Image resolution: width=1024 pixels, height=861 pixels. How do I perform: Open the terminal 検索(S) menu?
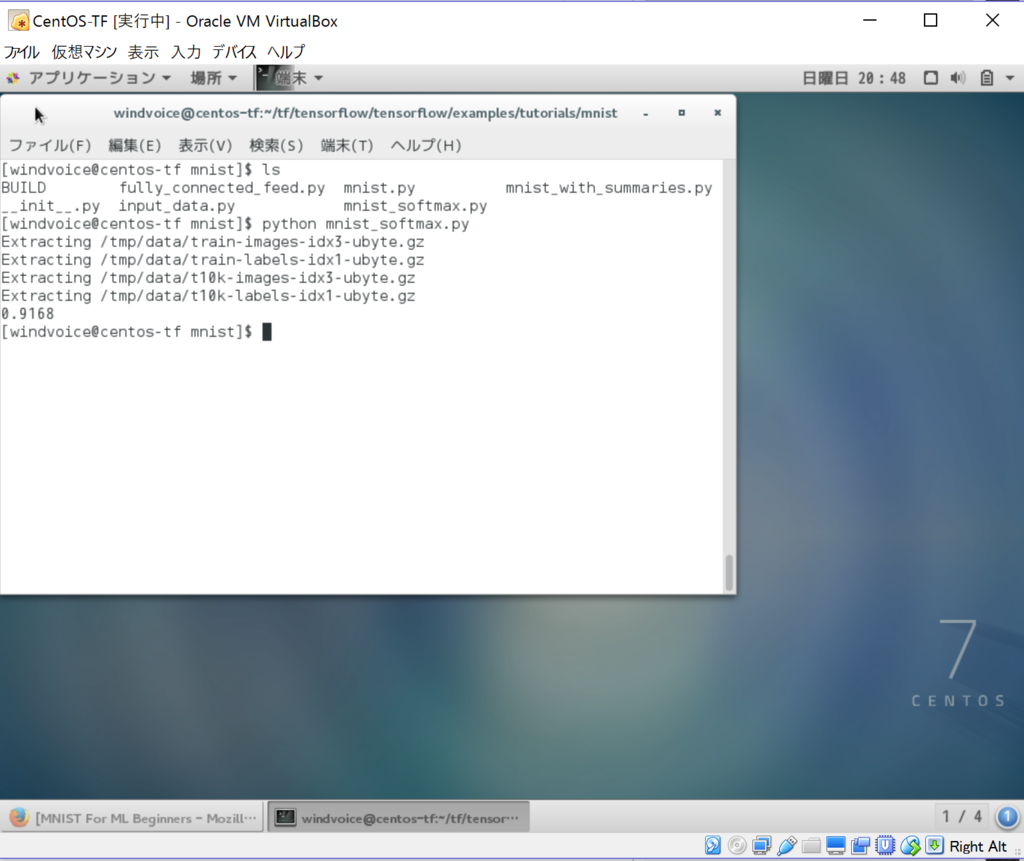[276, 145]
